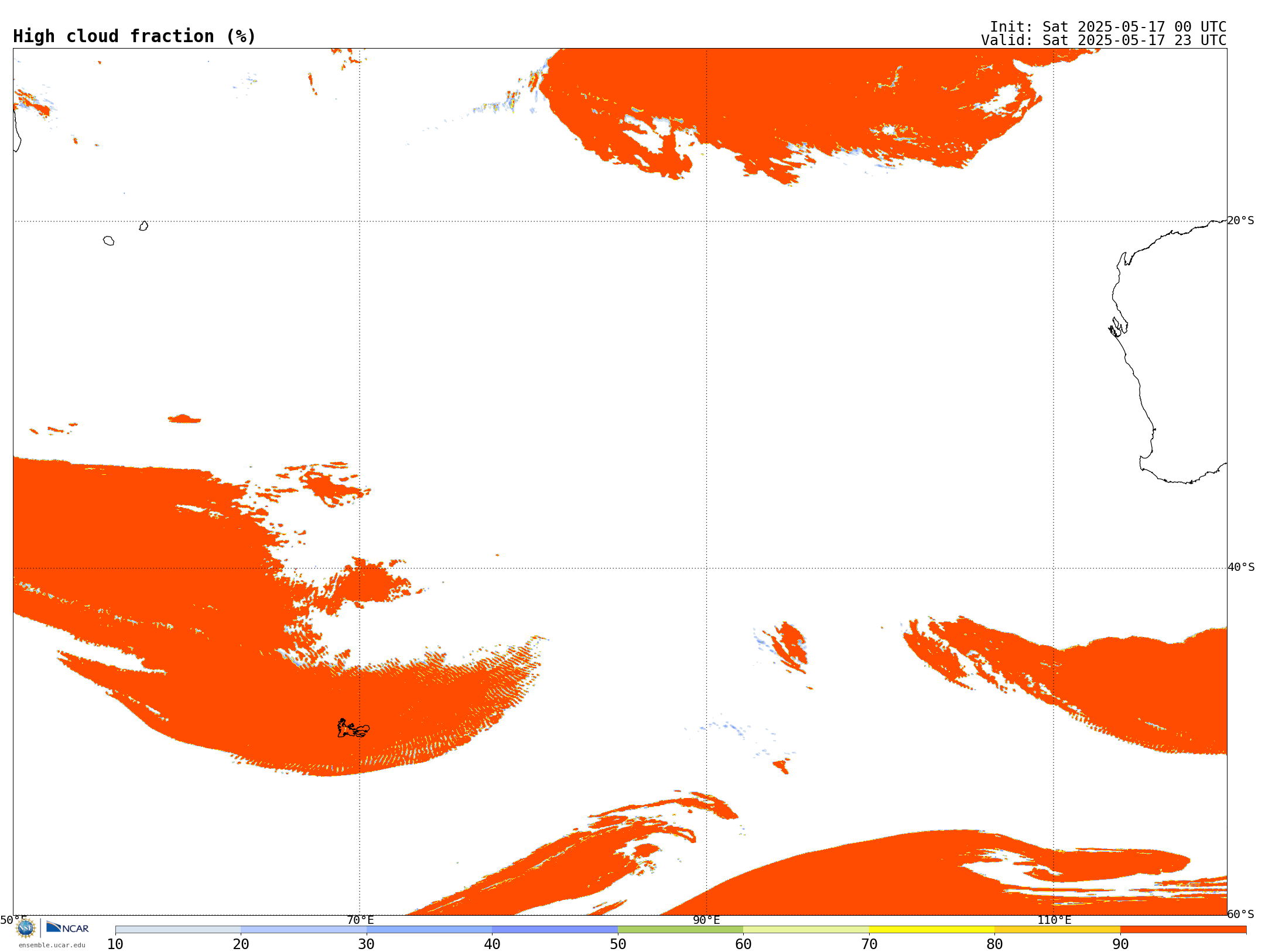Click the colorbar tick label 90
The width and height of the screenshot is (1265, 952).
point(1120,944)
